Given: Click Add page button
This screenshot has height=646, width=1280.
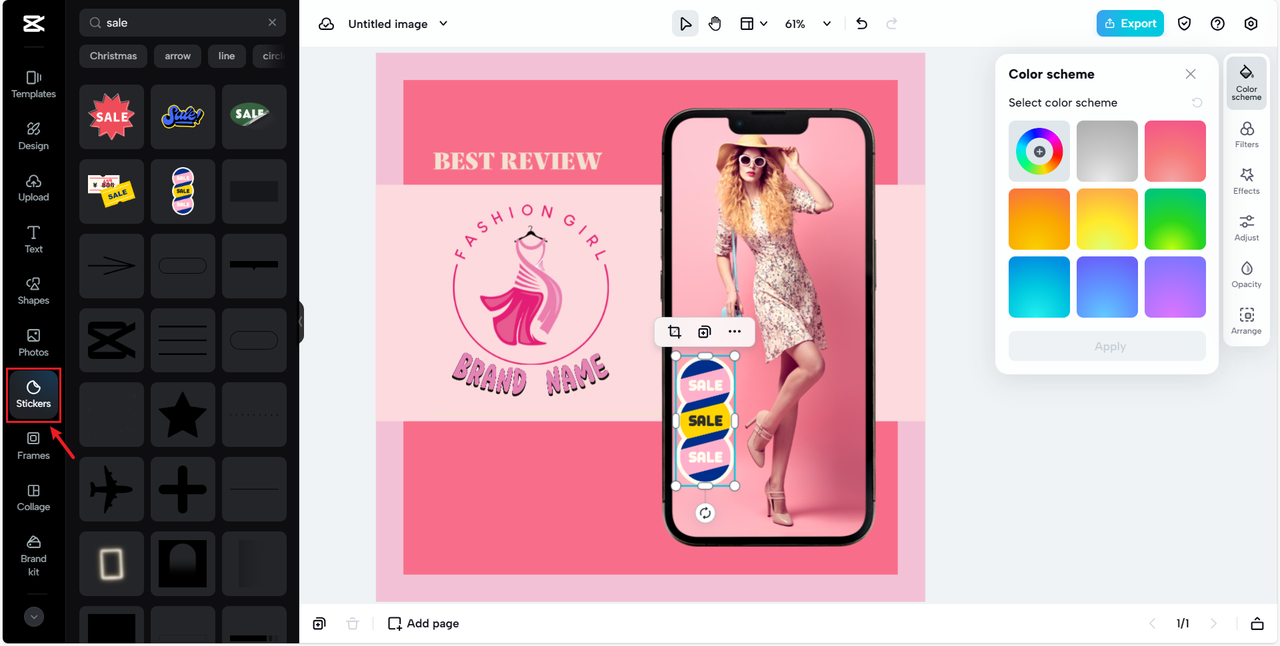Looking at the screenshot, I should click(x=423, y=623).
